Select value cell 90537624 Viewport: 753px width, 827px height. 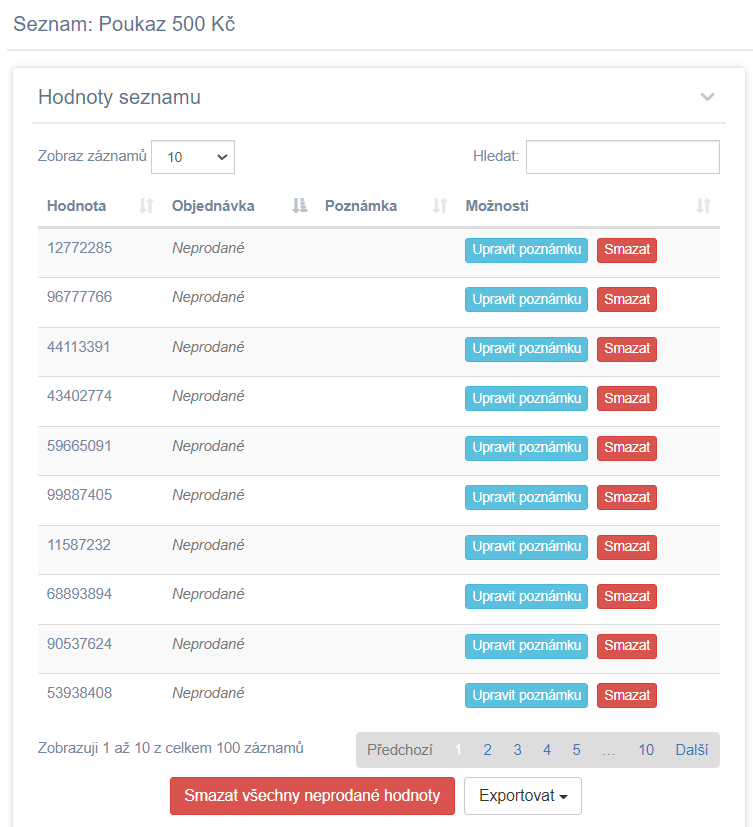(x=80, y=644)
